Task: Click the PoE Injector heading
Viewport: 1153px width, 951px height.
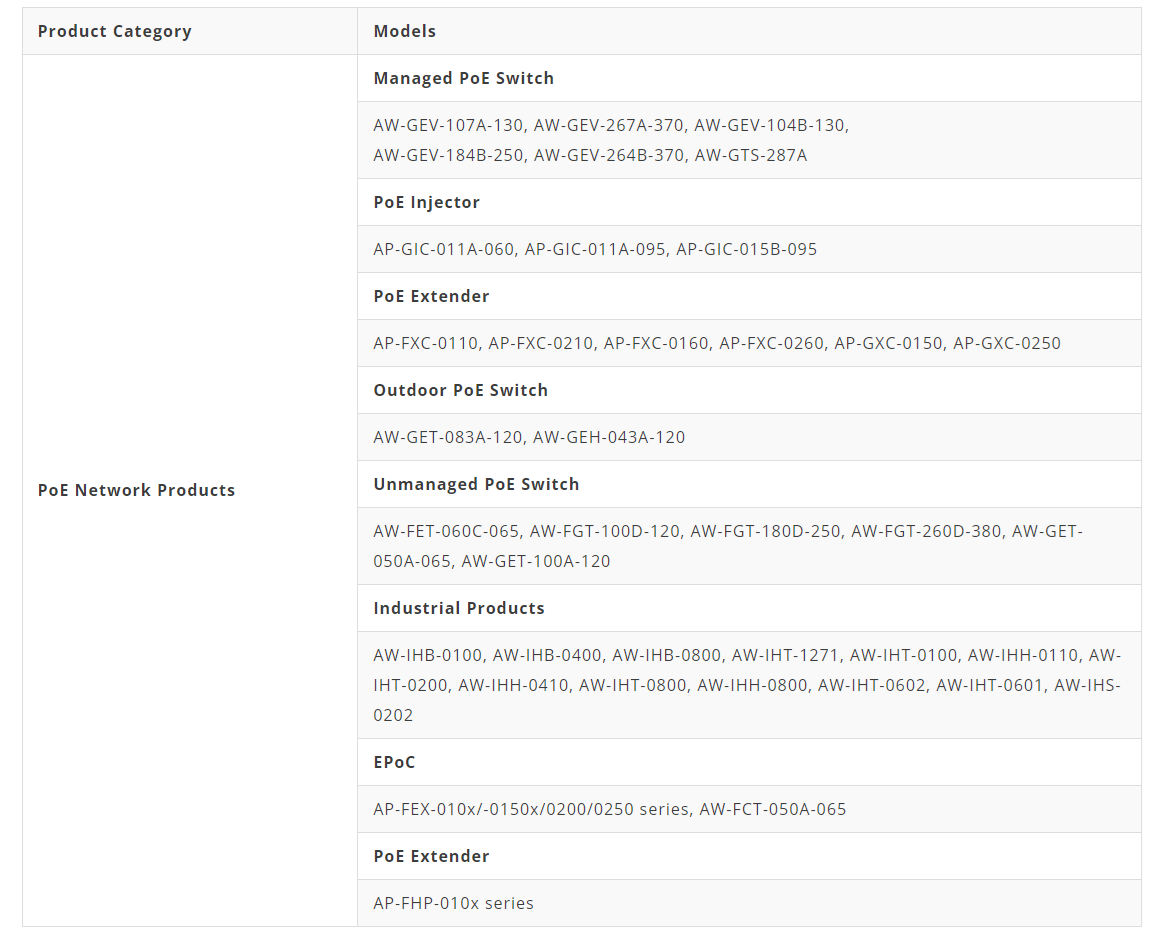Action: [426, 202]
